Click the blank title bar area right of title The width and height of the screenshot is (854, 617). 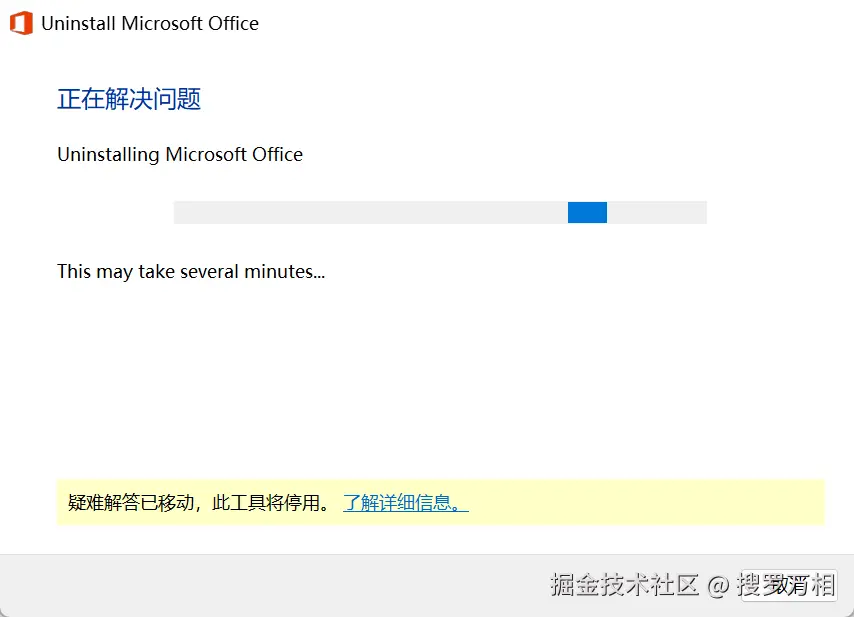click(550, 23)
